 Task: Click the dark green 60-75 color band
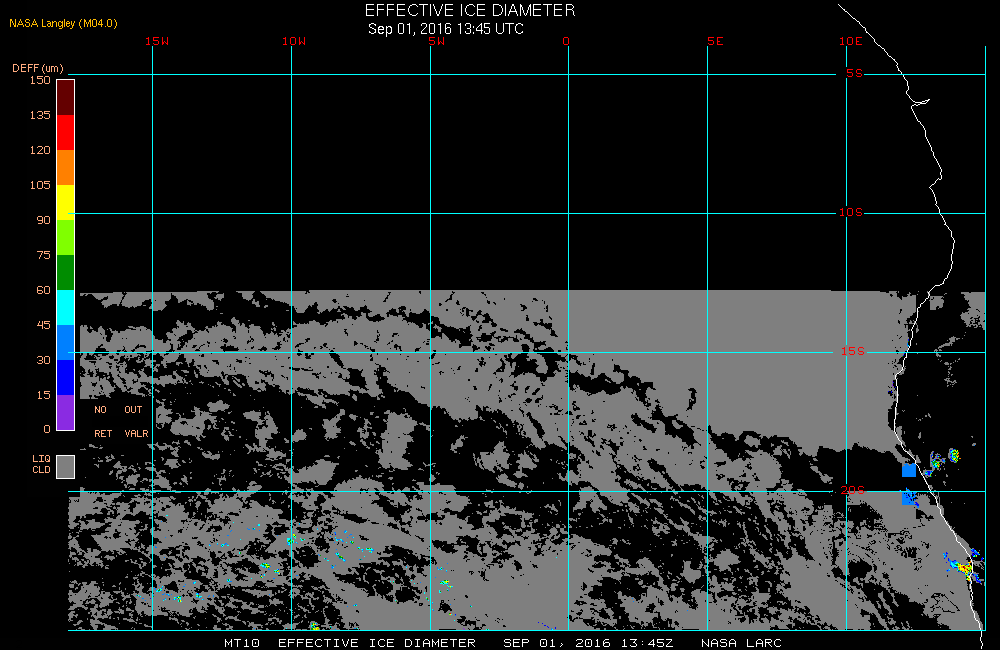66,272
